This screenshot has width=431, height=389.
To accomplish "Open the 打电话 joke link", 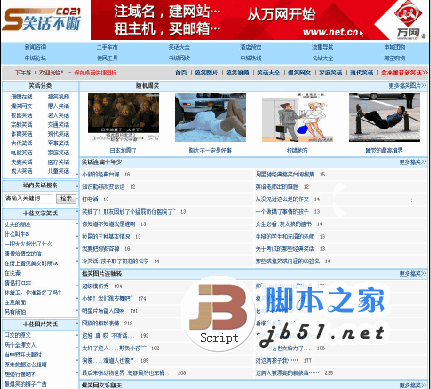I will click(90, 199).
